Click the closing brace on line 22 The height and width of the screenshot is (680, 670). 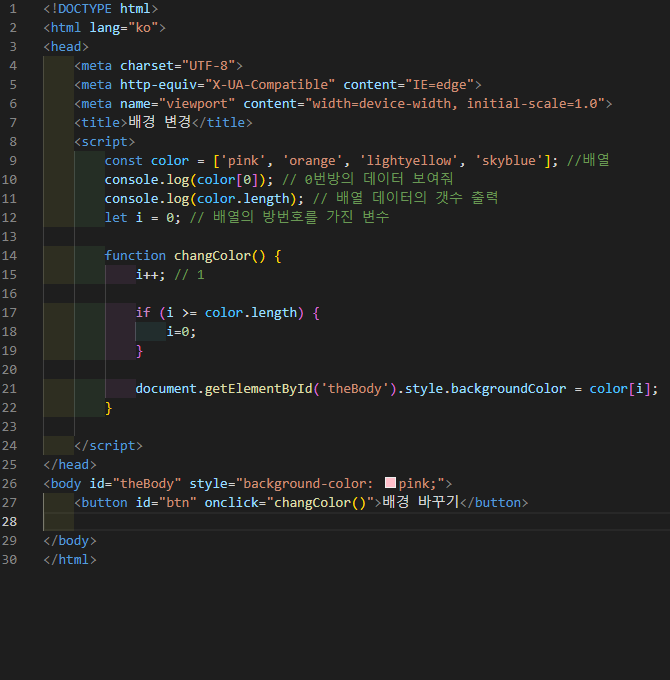point(108,408)
